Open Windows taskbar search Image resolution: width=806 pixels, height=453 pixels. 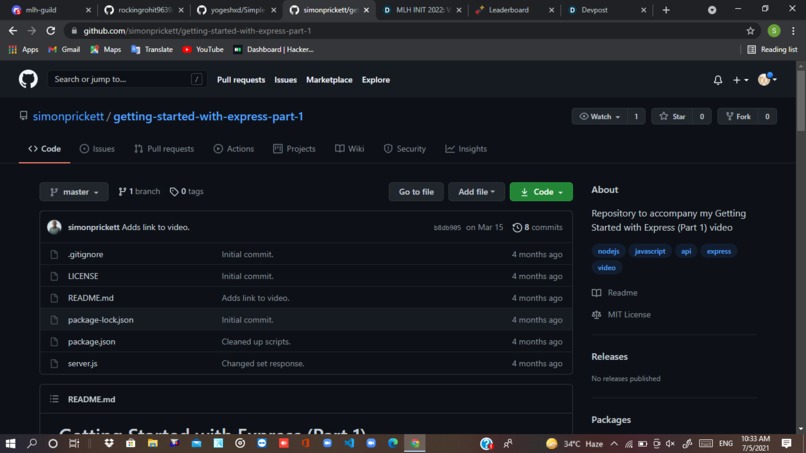pyautogui.click(x=32, y=443)
